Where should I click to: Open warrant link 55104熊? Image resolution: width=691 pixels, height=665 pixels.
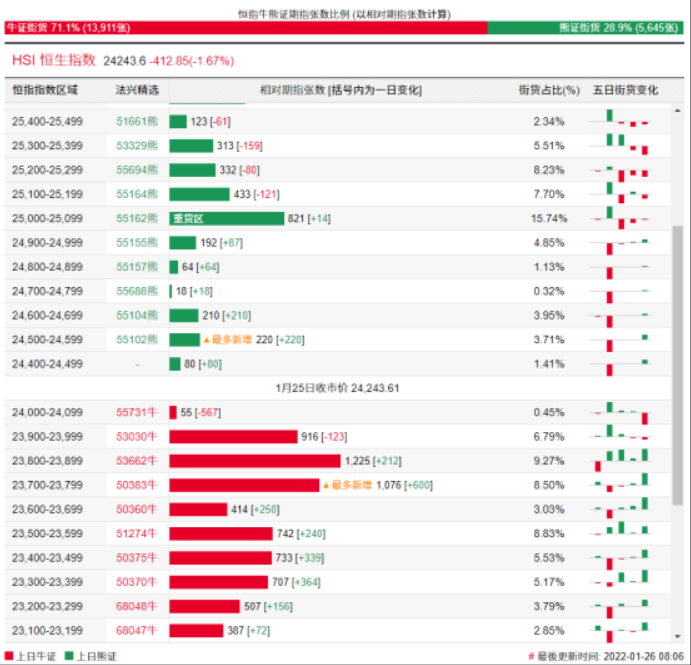coord(137,316)
